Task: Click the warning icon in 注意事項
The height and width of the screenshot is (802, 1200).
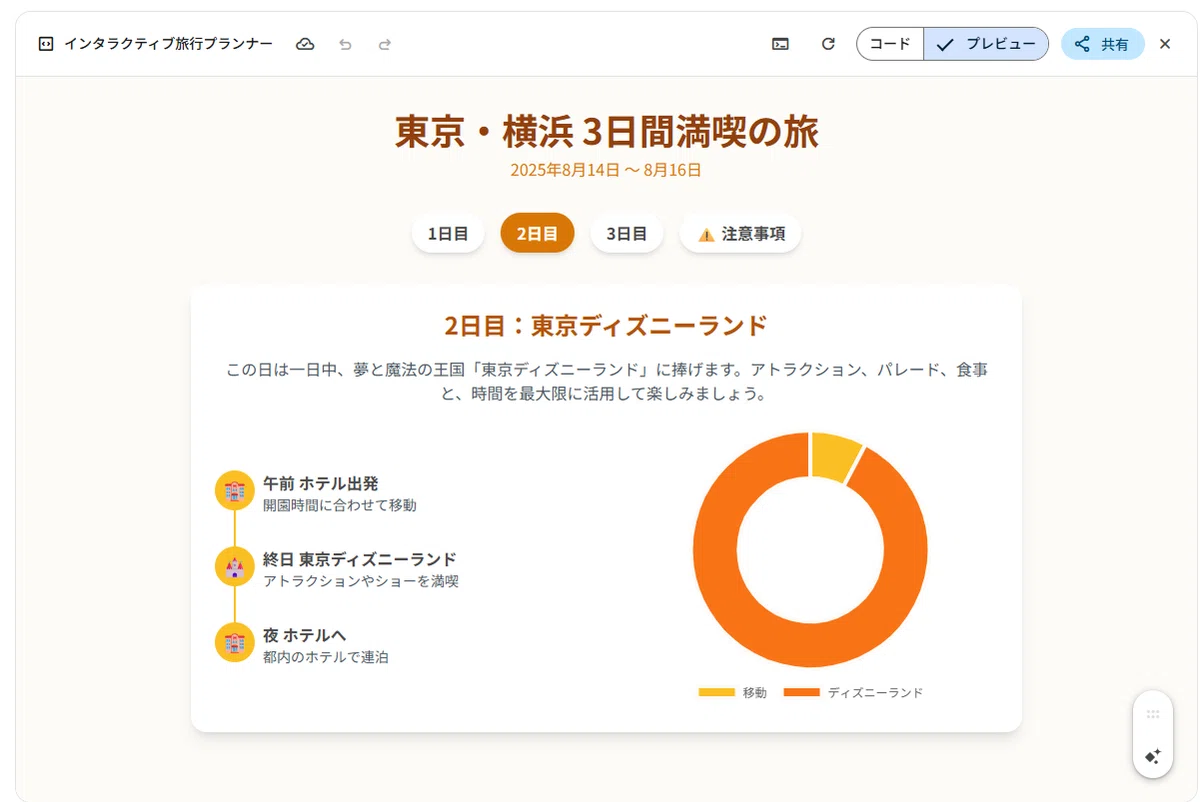Action: coord(706,234)
